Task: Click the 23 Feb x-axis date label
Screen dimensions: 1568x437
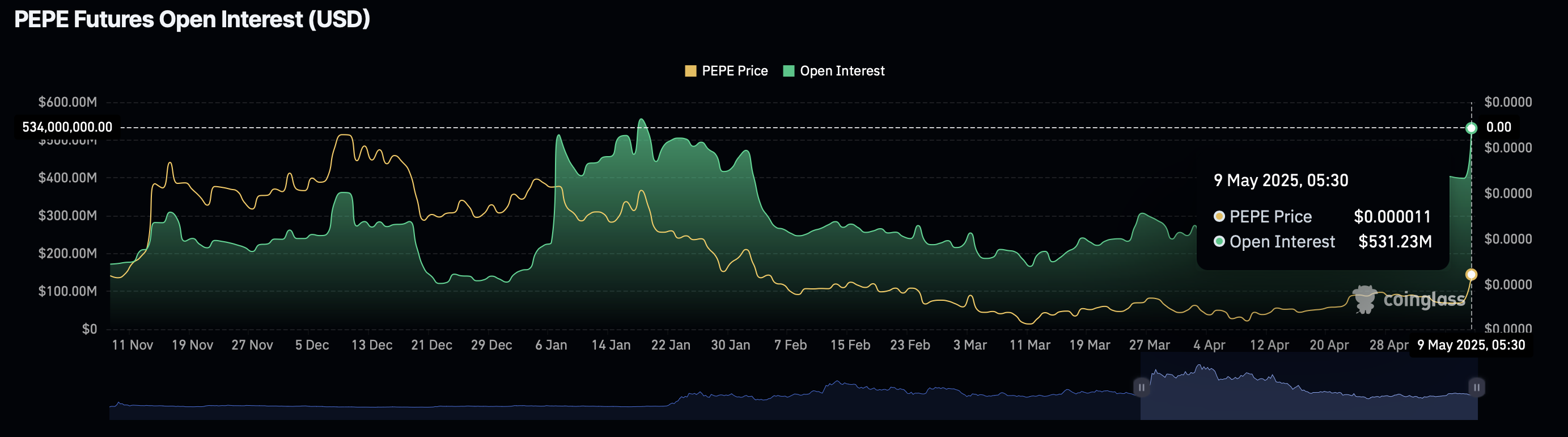Action: [x=910, y=345]
